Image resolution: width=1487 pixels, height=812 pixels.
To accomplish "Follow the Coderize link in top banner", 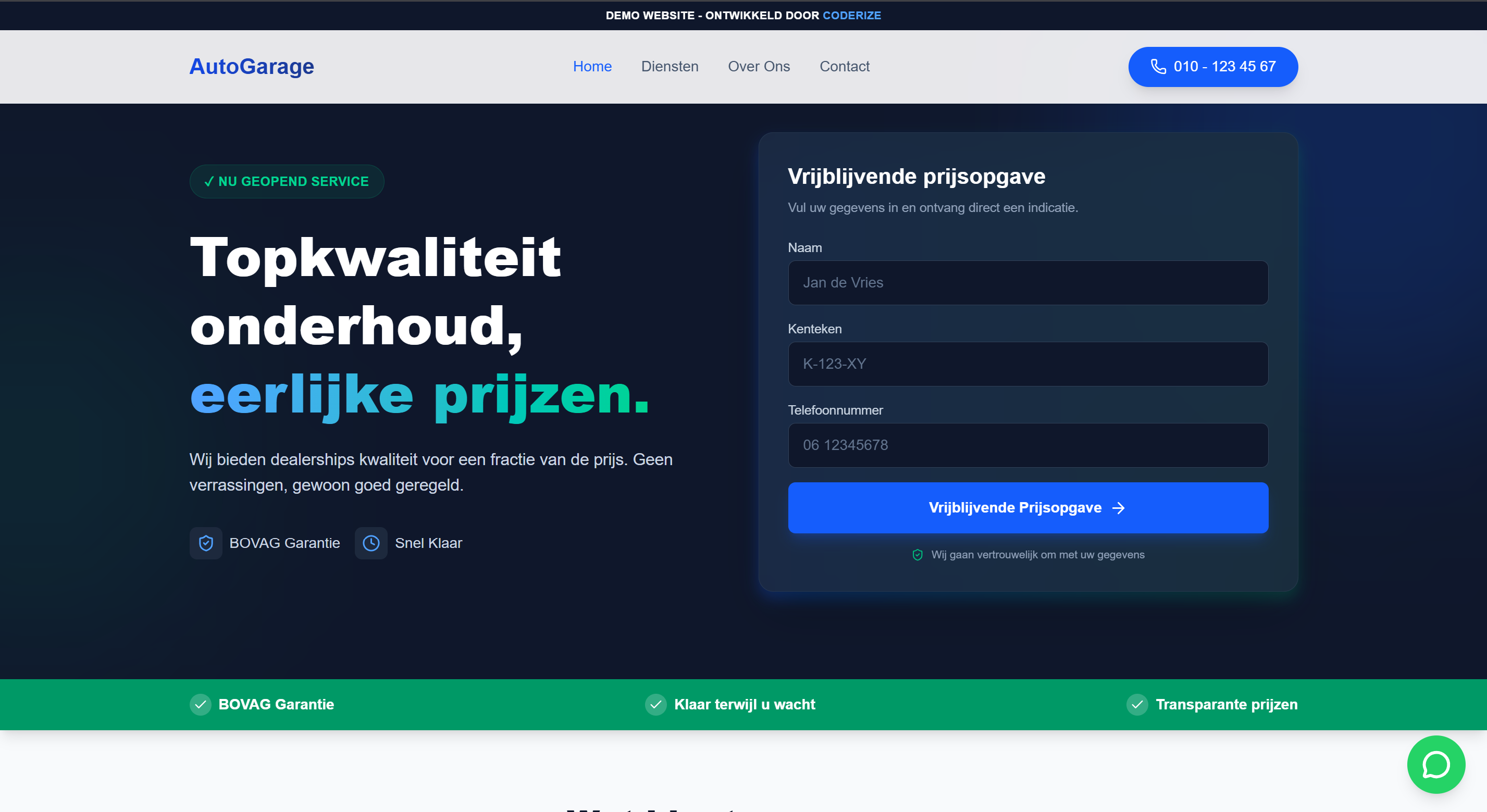I will point(851,16).
